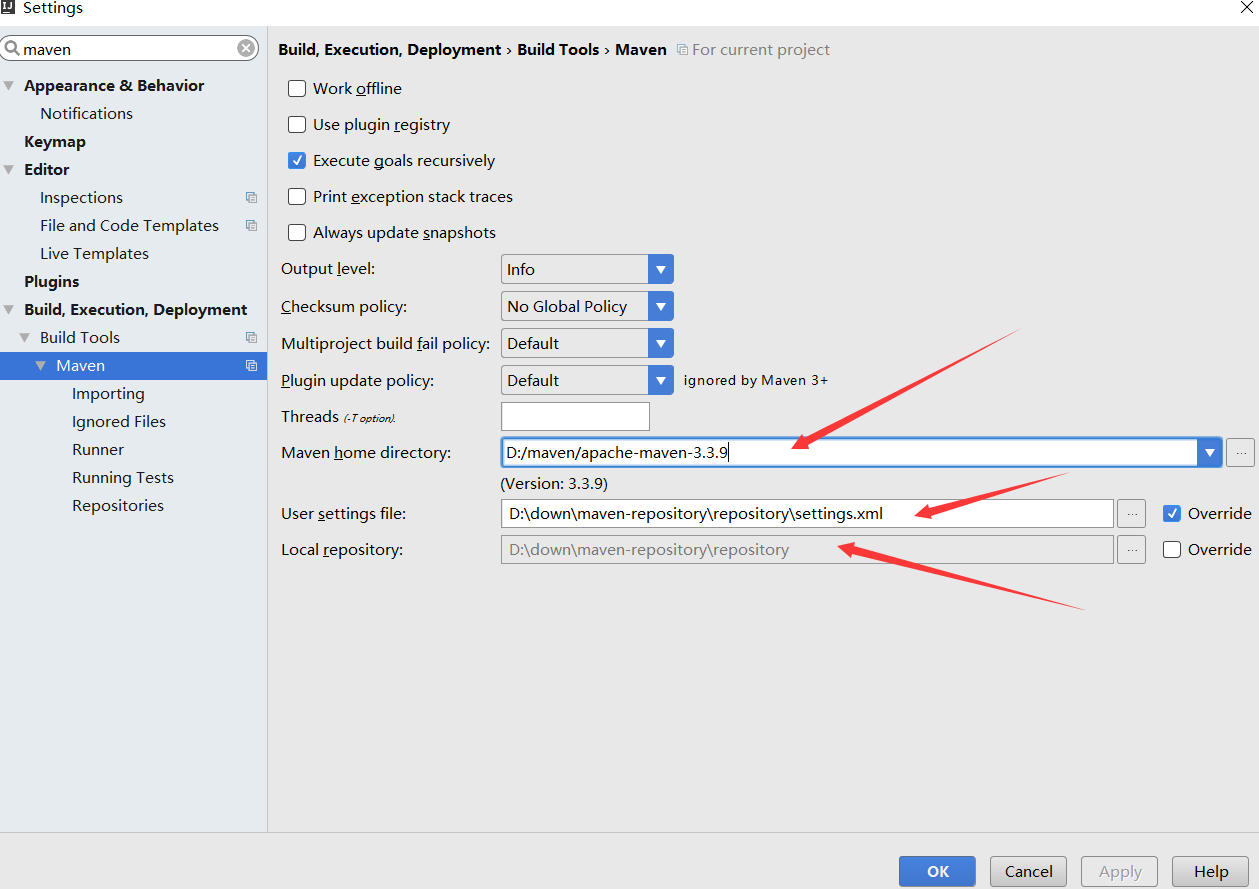Collapse the Build Tools tree node

pyautogui.click(x=25, y=338)
